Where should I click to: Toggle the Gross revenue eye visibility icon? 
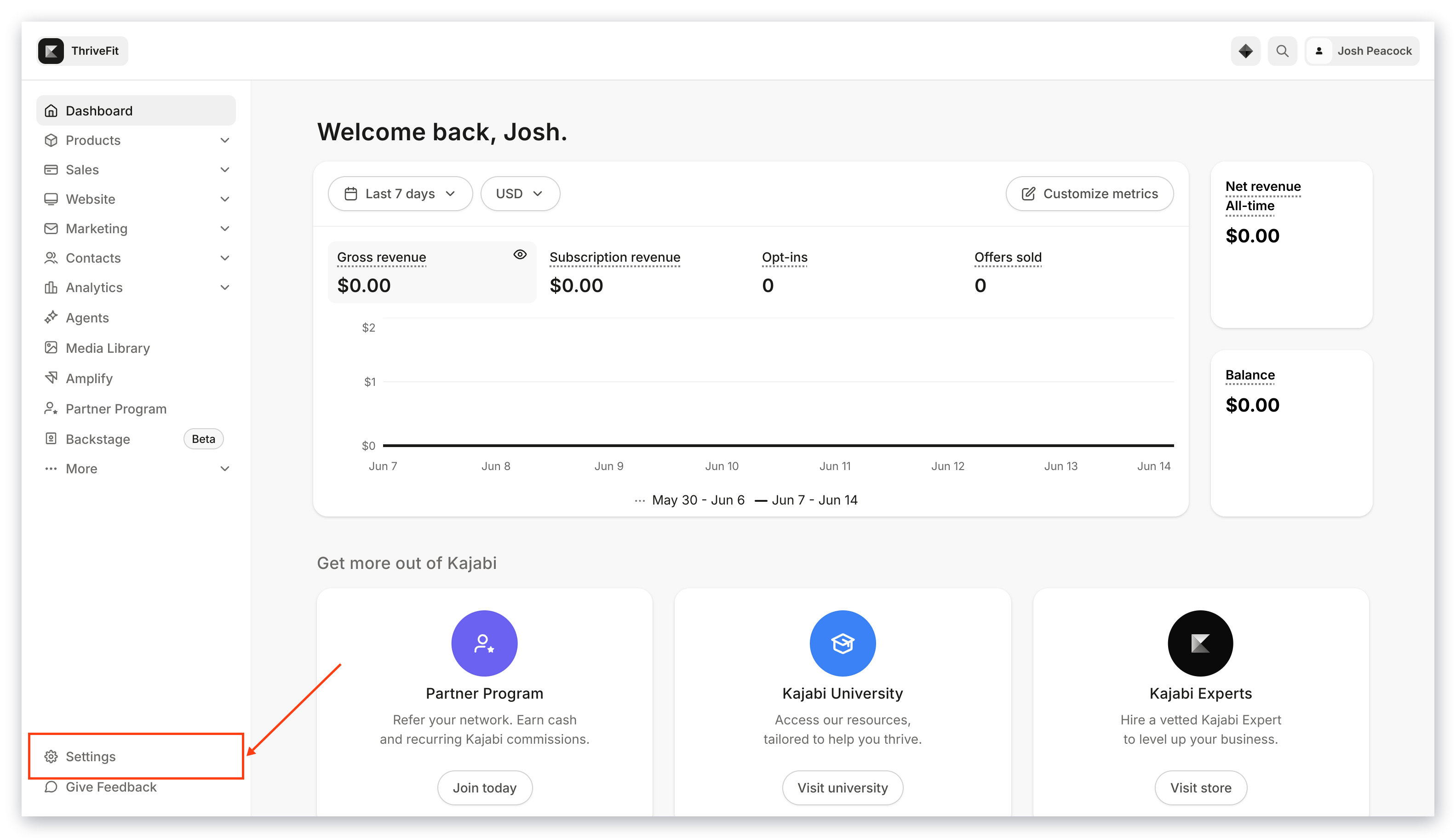coord(520,254)
